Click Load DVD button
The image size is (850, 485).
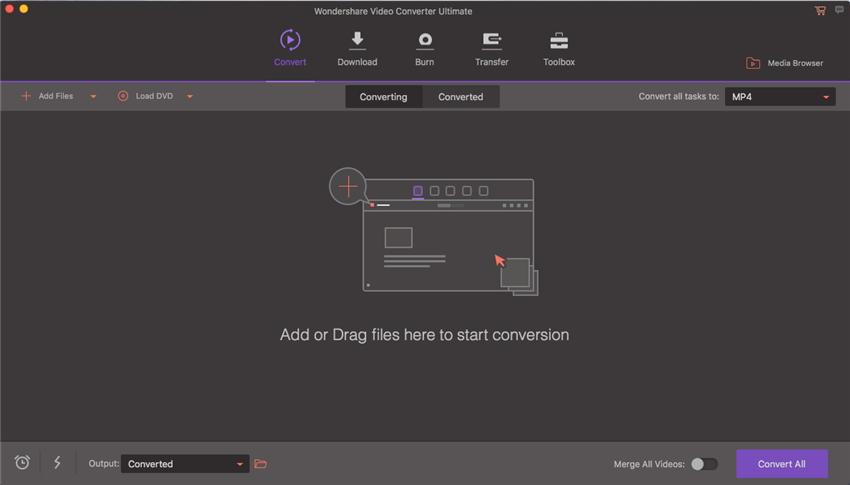click(x=145, y=96)
